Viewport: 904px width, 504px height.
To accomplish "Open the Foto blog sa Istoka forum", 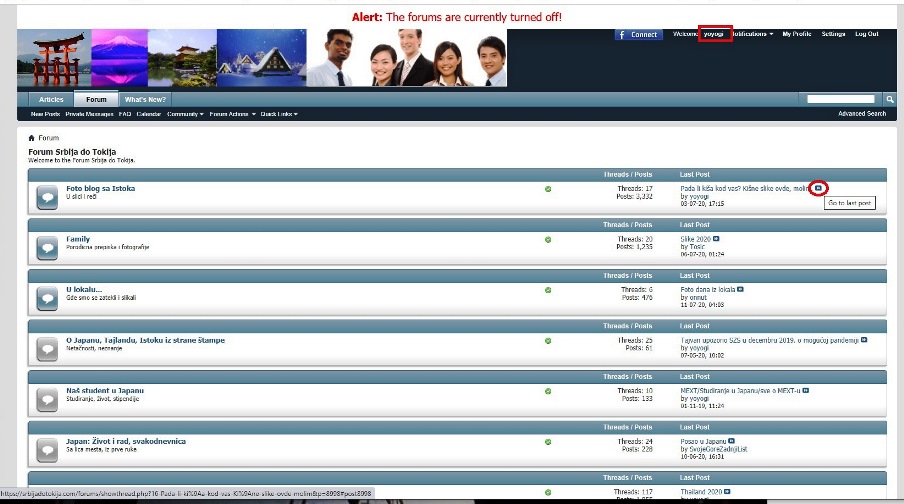I will (x=100, y=189).
